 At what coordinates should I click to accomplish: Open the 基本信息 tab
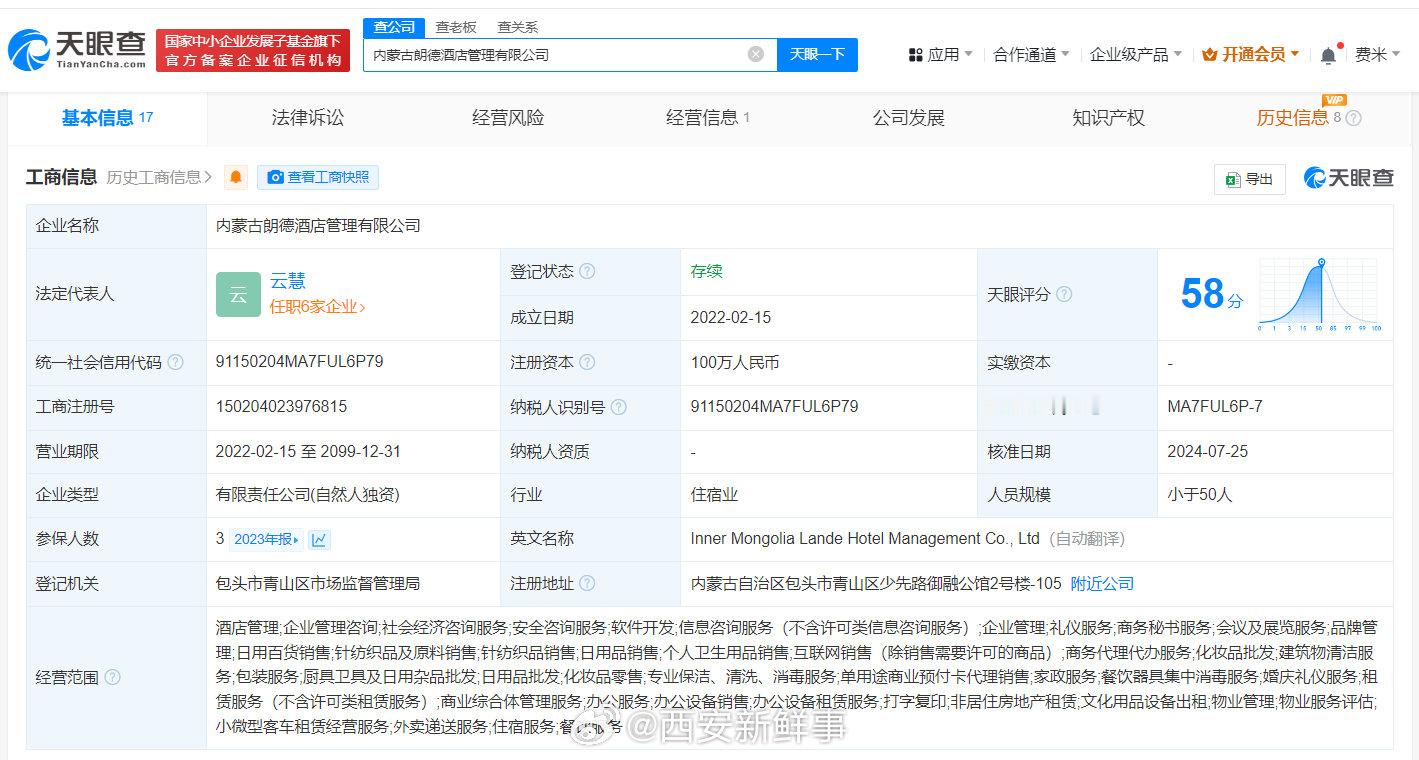(107, 118)
